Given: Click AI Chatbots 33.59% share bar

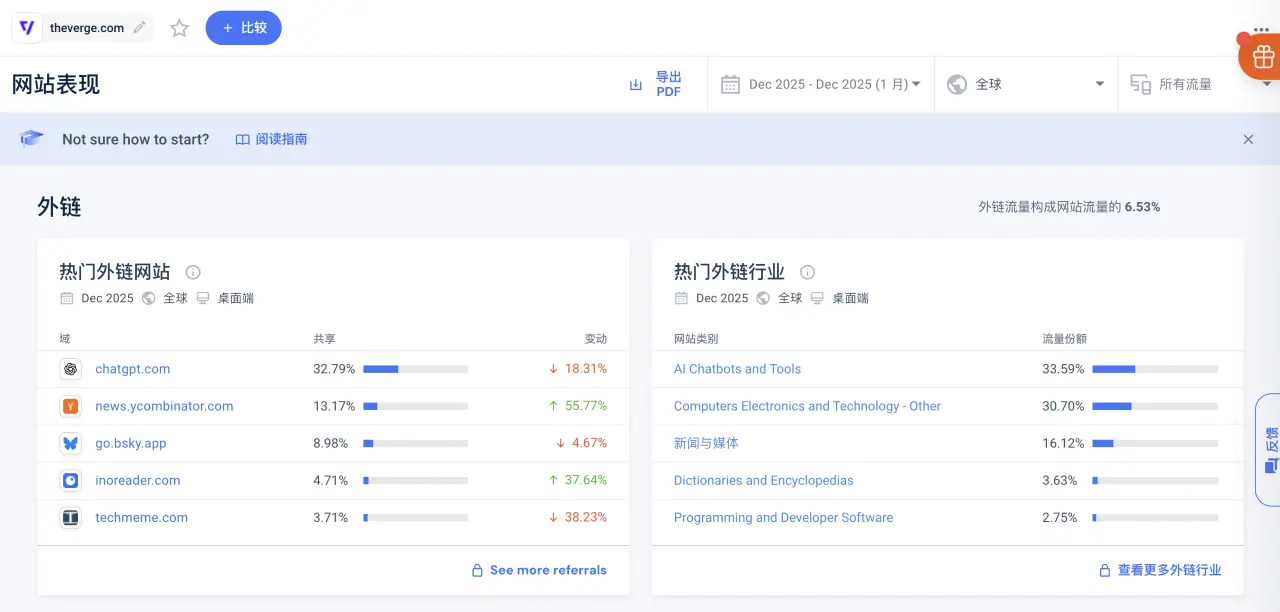Looking at the screenshot, I should point(1155,369).
